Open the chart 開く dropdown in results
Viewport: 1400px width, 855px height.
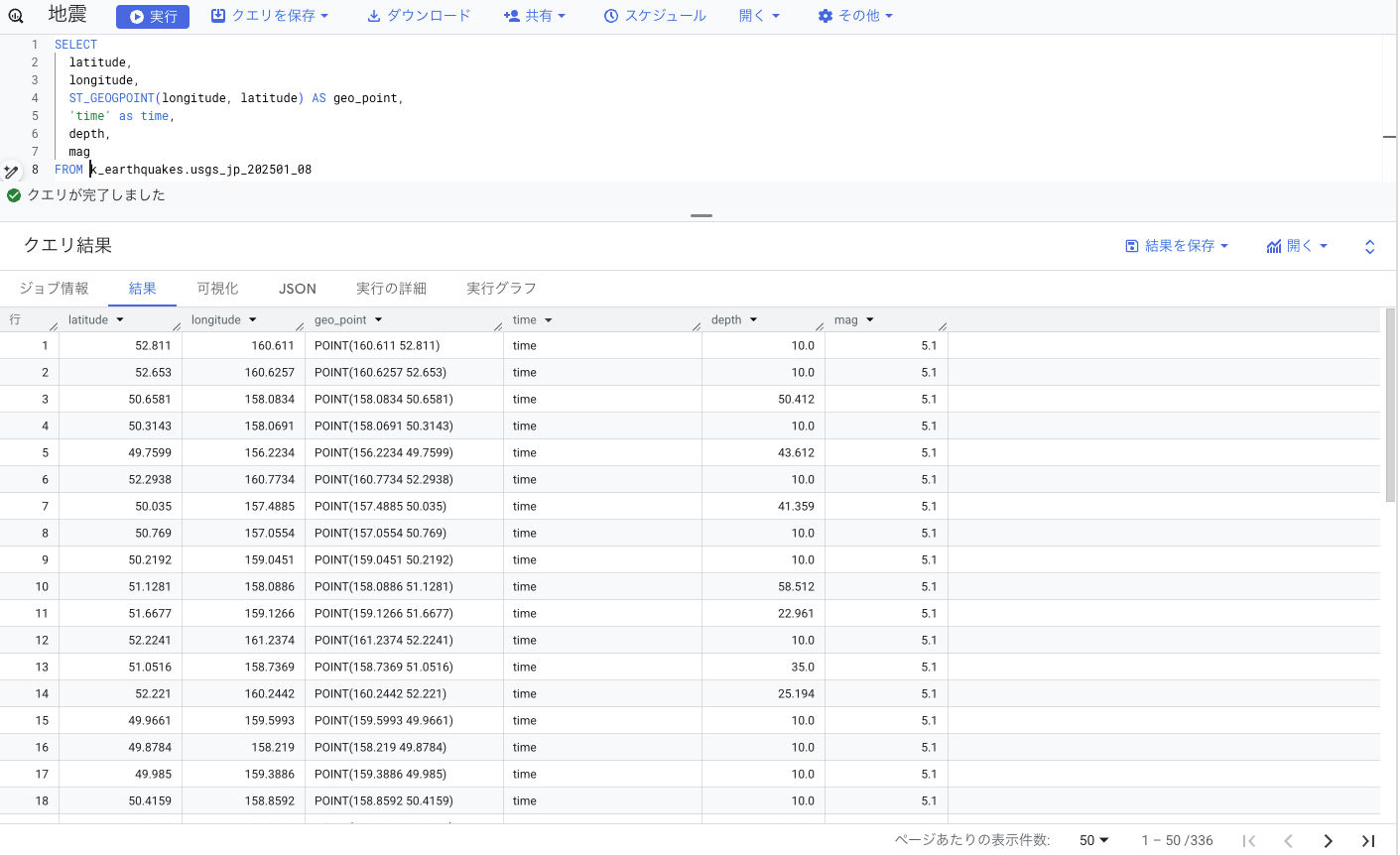pos(1297,246)
